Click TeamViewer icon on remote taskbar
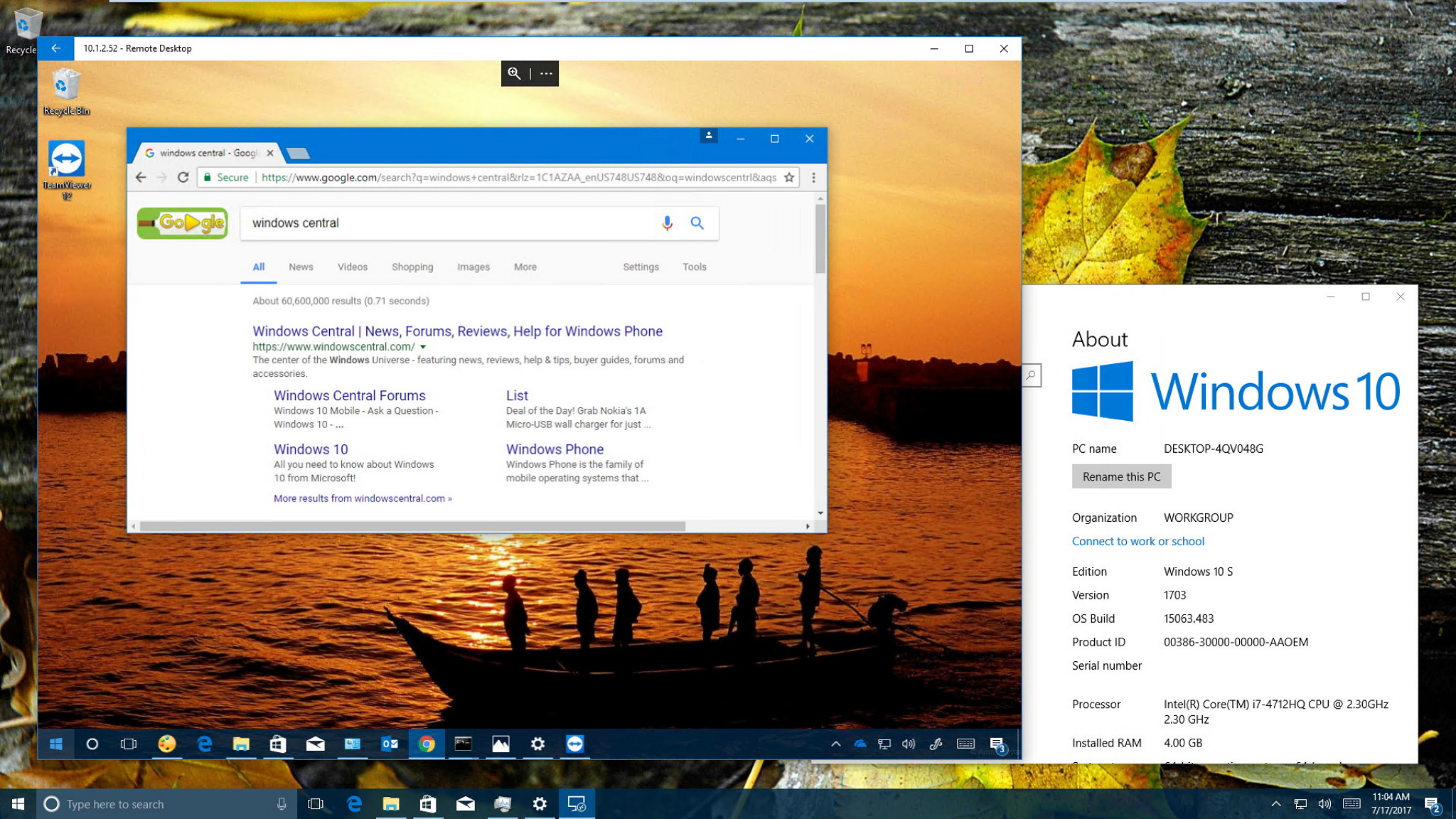Viewport: 1456px width, 819px height. coord(575,744)
